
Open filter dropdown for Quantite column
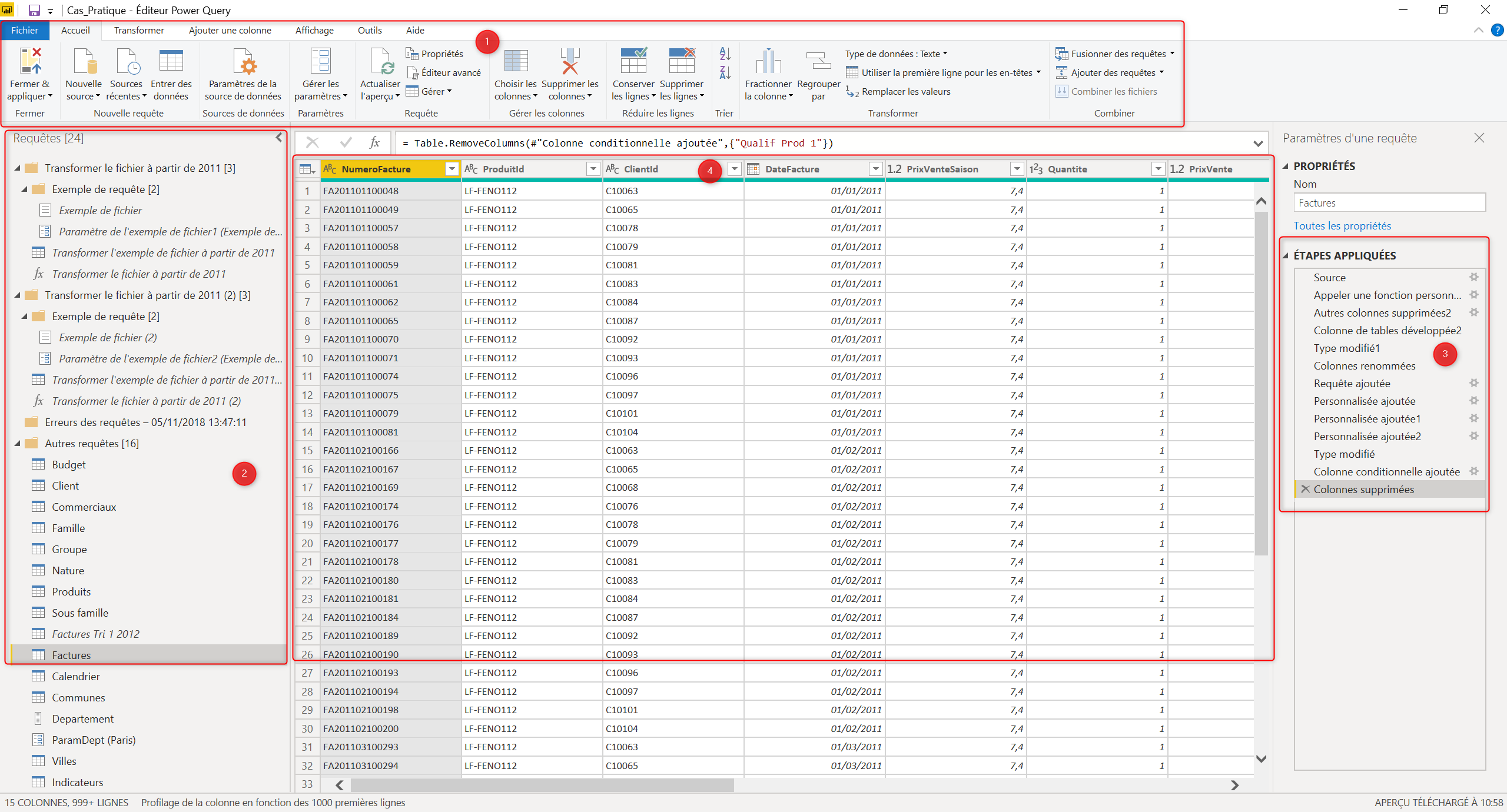pyautogui.click(x=1158, y=169)
